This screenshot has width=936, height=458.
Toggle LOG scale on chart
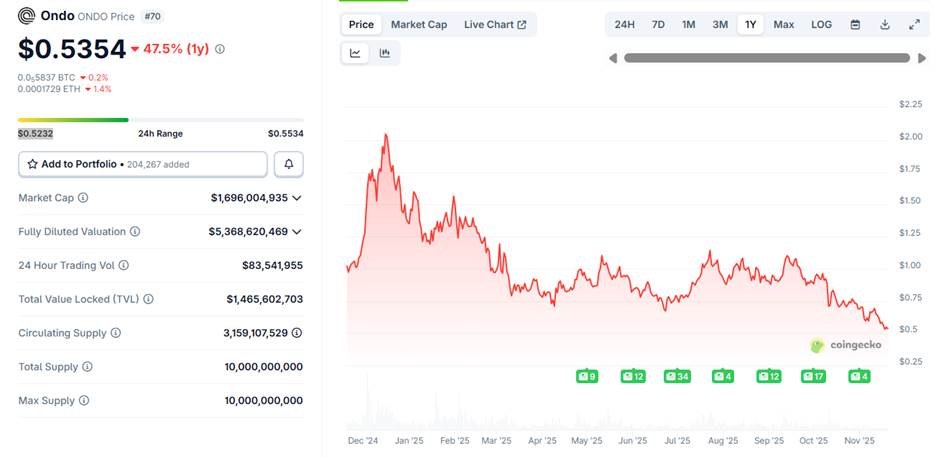[821, 24]
